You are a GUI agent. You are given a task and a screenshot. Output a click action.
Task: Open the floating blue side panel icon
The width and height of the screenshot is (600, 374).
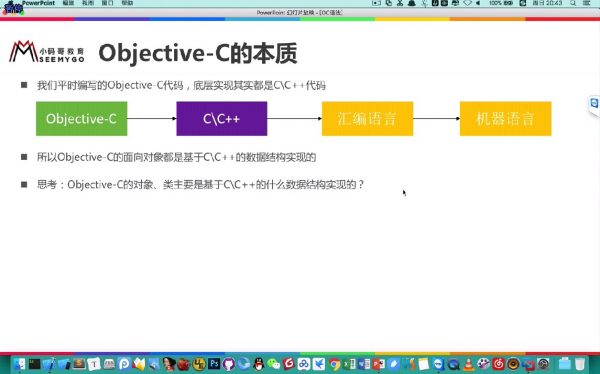[594, 104]
